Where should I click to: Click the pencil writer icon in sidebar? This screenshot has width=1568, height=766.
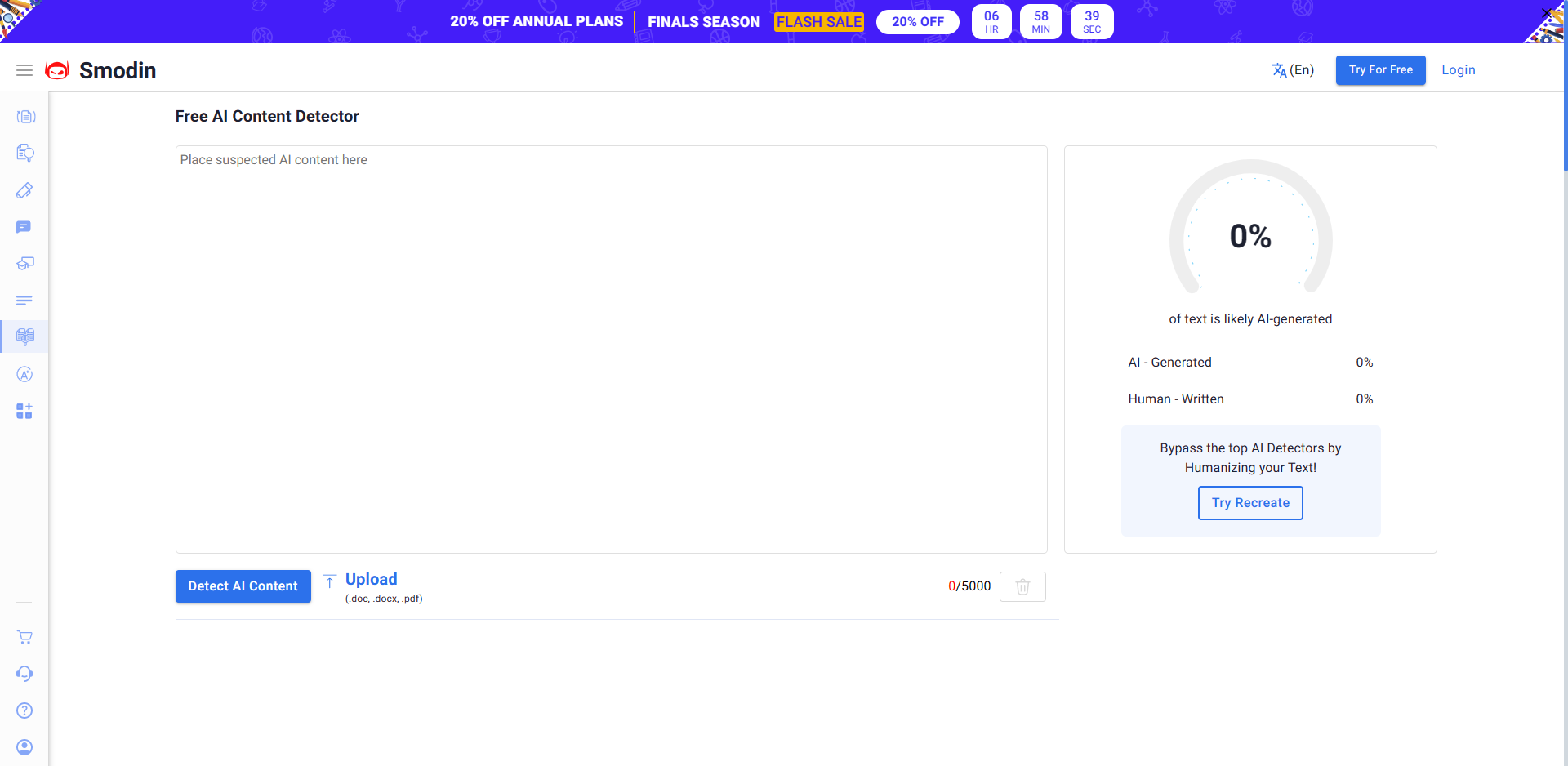[x=25, y=190]
